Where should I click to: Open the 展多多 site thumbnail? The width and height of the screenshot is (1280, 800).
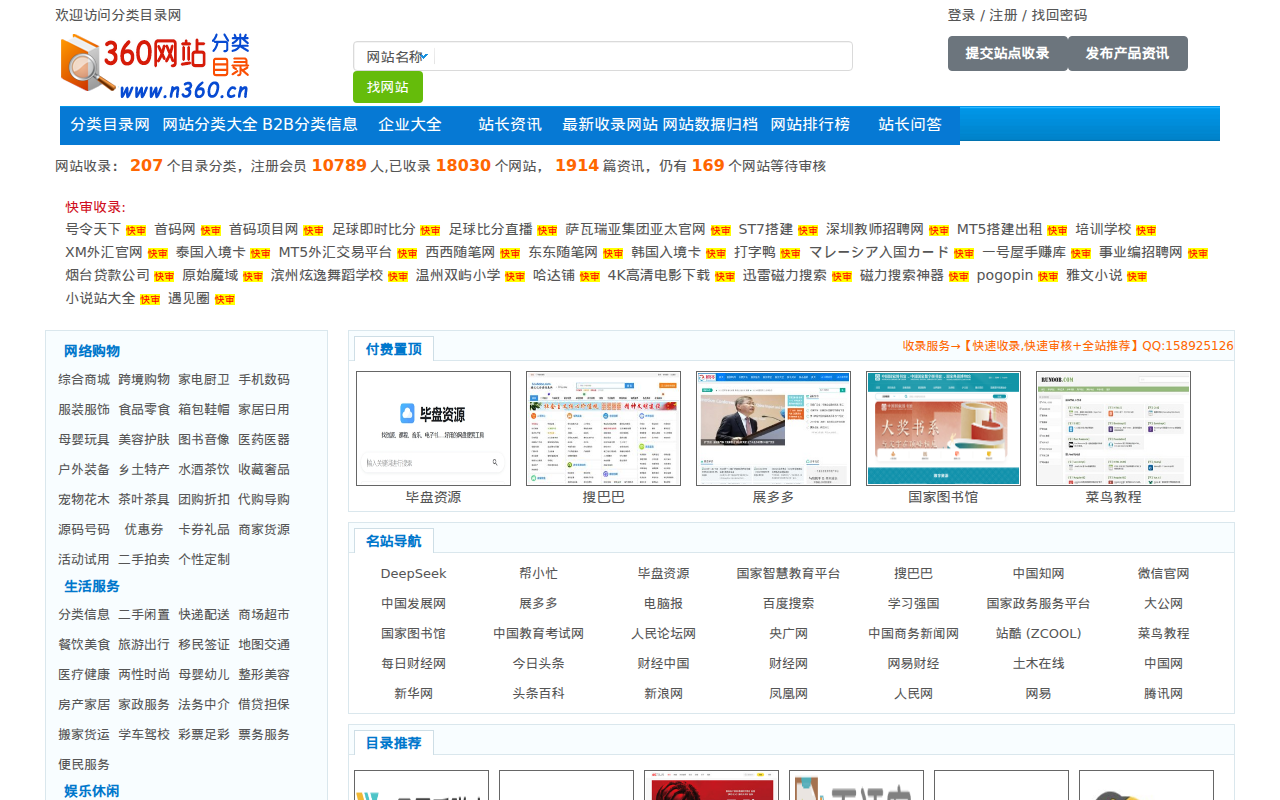pos(773,429)
